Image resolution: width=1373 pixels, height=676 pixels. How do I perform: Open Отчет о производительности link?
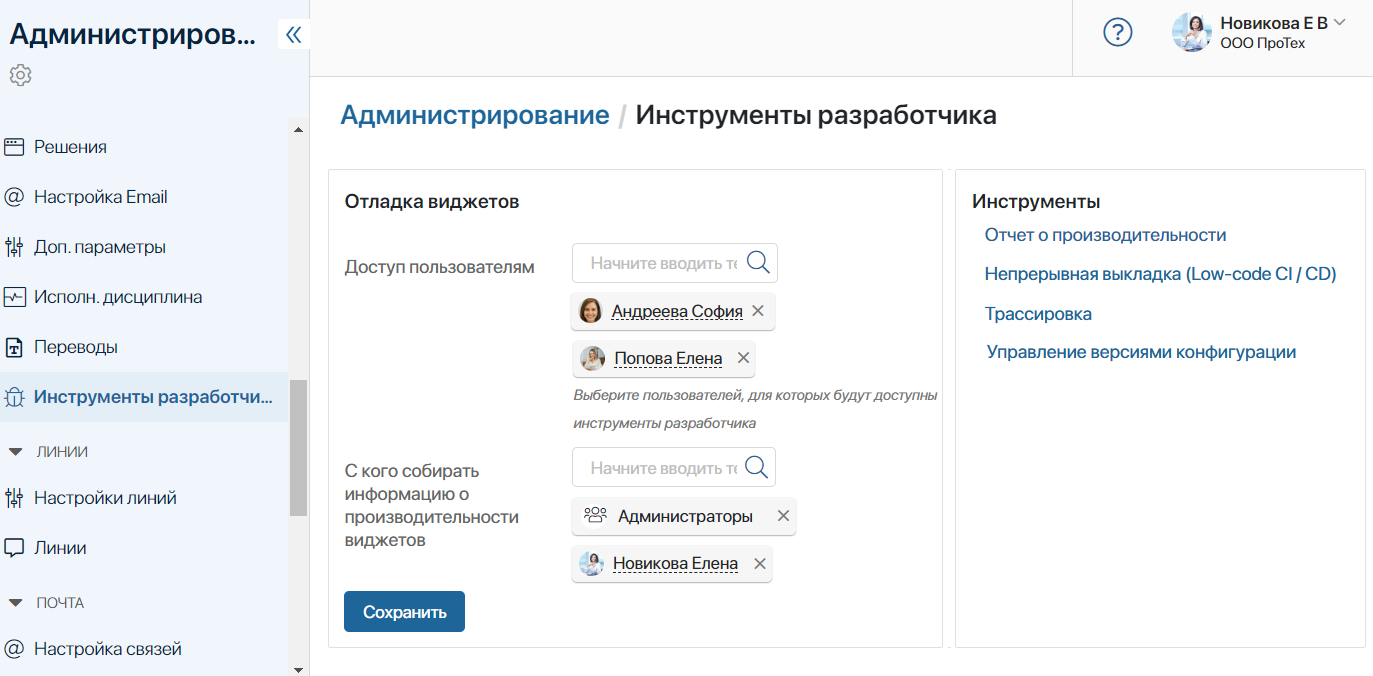tap(1105, 235)
